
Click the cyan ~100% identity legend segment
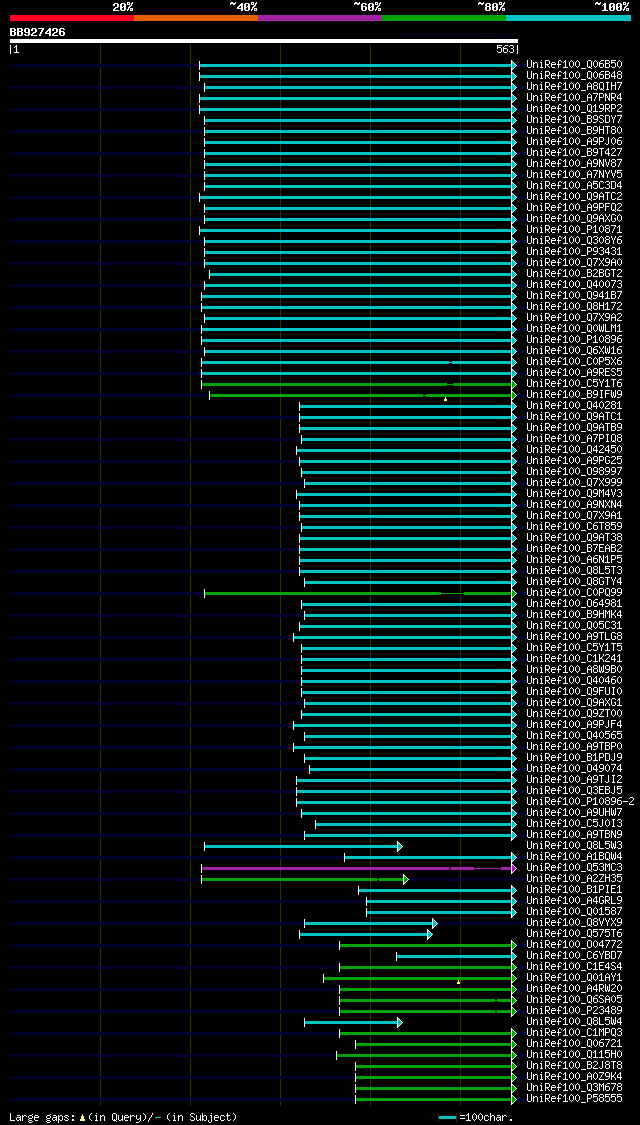[x=568, y=17]
